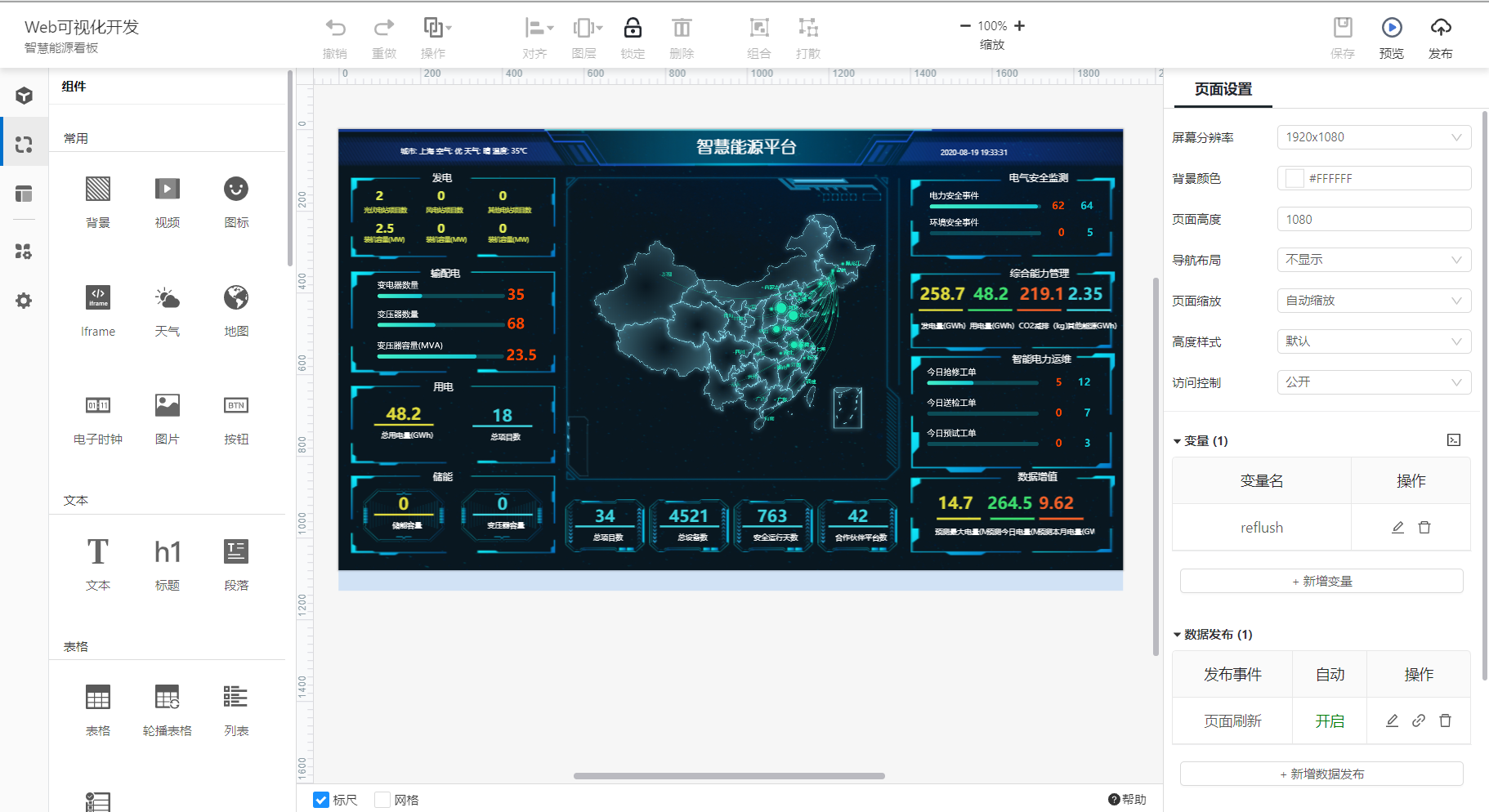Toggle the Ruler (标尺) checkbox
Image resolution: width=1489 pixels, height=812 pixels.
(322, 800)
